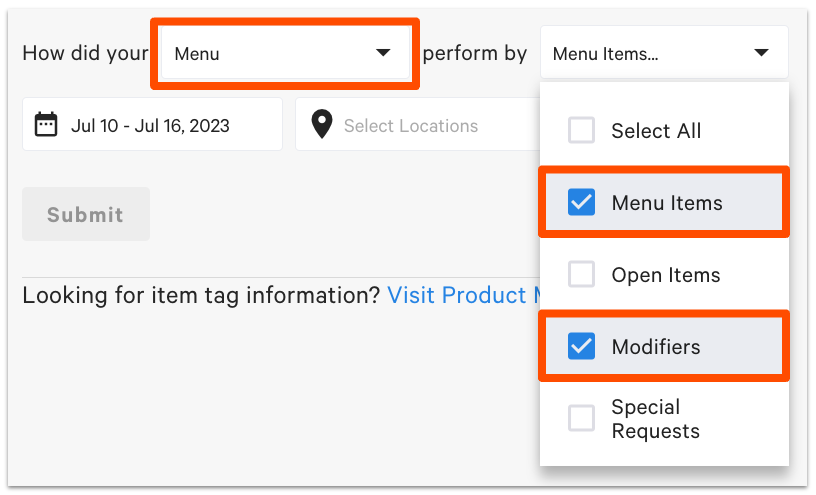Click the calendar icon beside the date range
This screenshot has width=816, height=495.
pyautogui.click(x=46, y=125)
